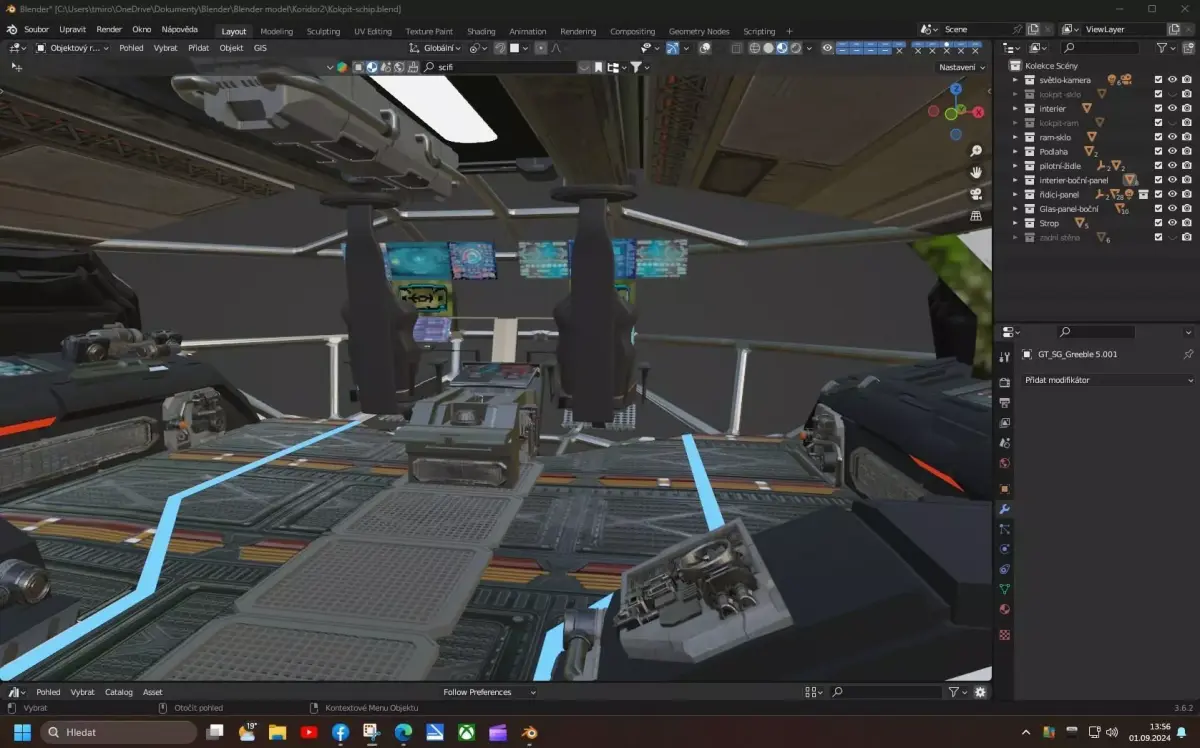Open the Catalog menu in asset browser
This screenshot has width=1200, height=748.
[119, 692]
